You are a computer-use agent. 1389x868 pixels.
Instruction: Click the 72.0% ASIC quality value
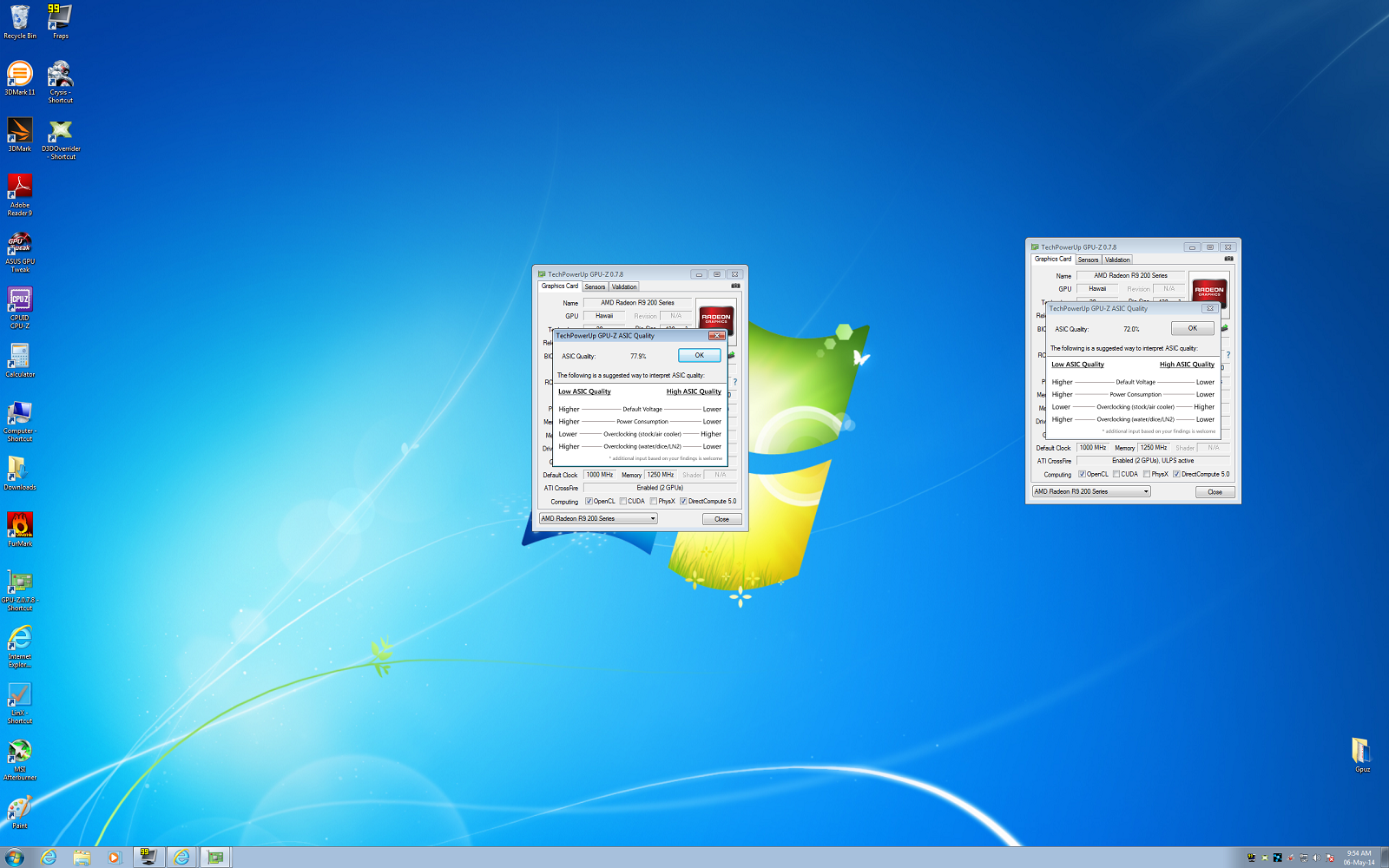point(1131,329)
